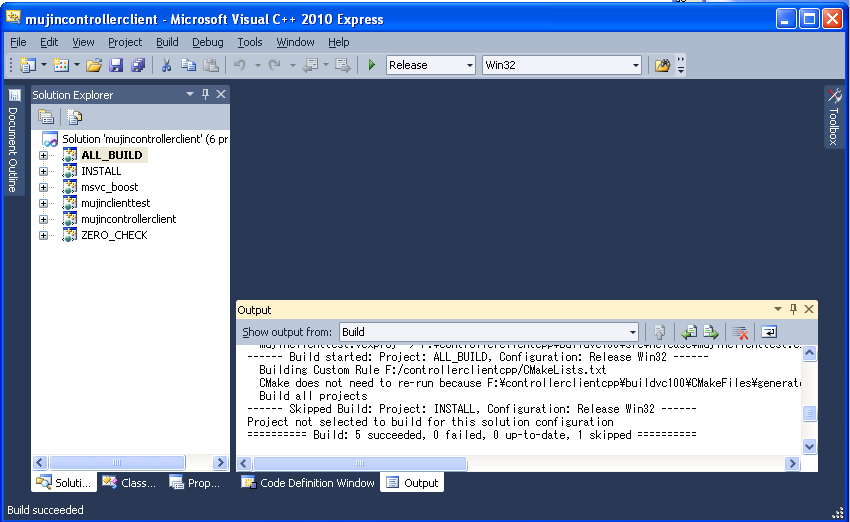850x522 pixels.
Task: Start debugging with the green play icon
Action: coord(372,65)
